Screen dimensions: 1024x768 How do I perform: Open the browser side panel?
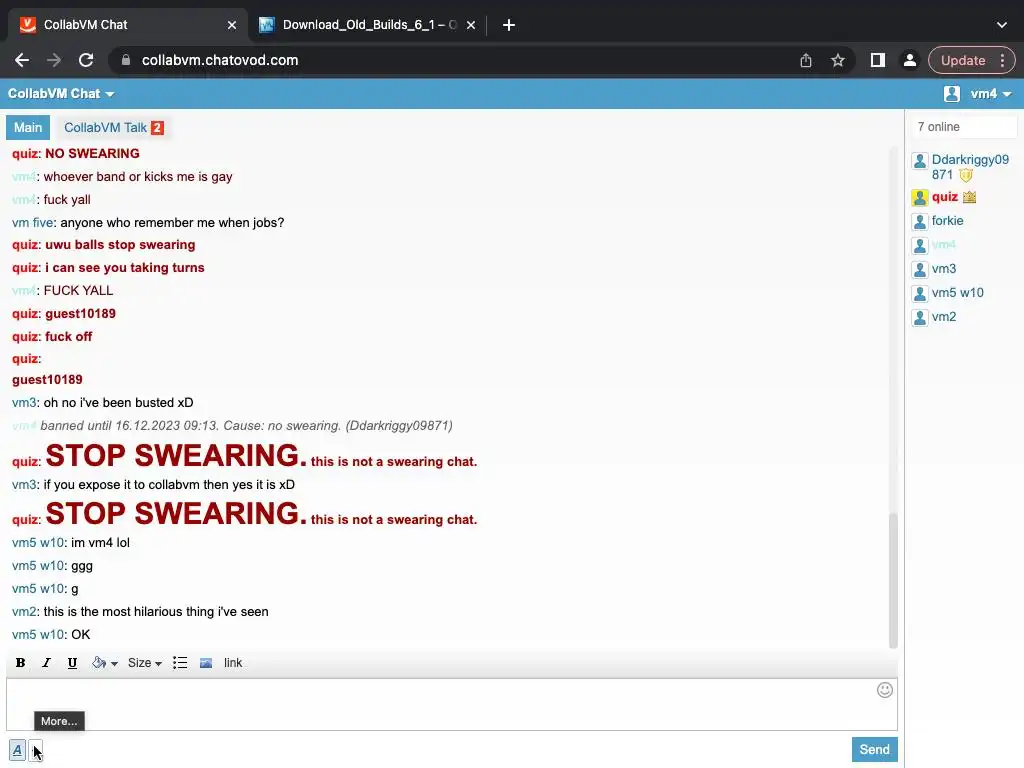tap(878, 60)
